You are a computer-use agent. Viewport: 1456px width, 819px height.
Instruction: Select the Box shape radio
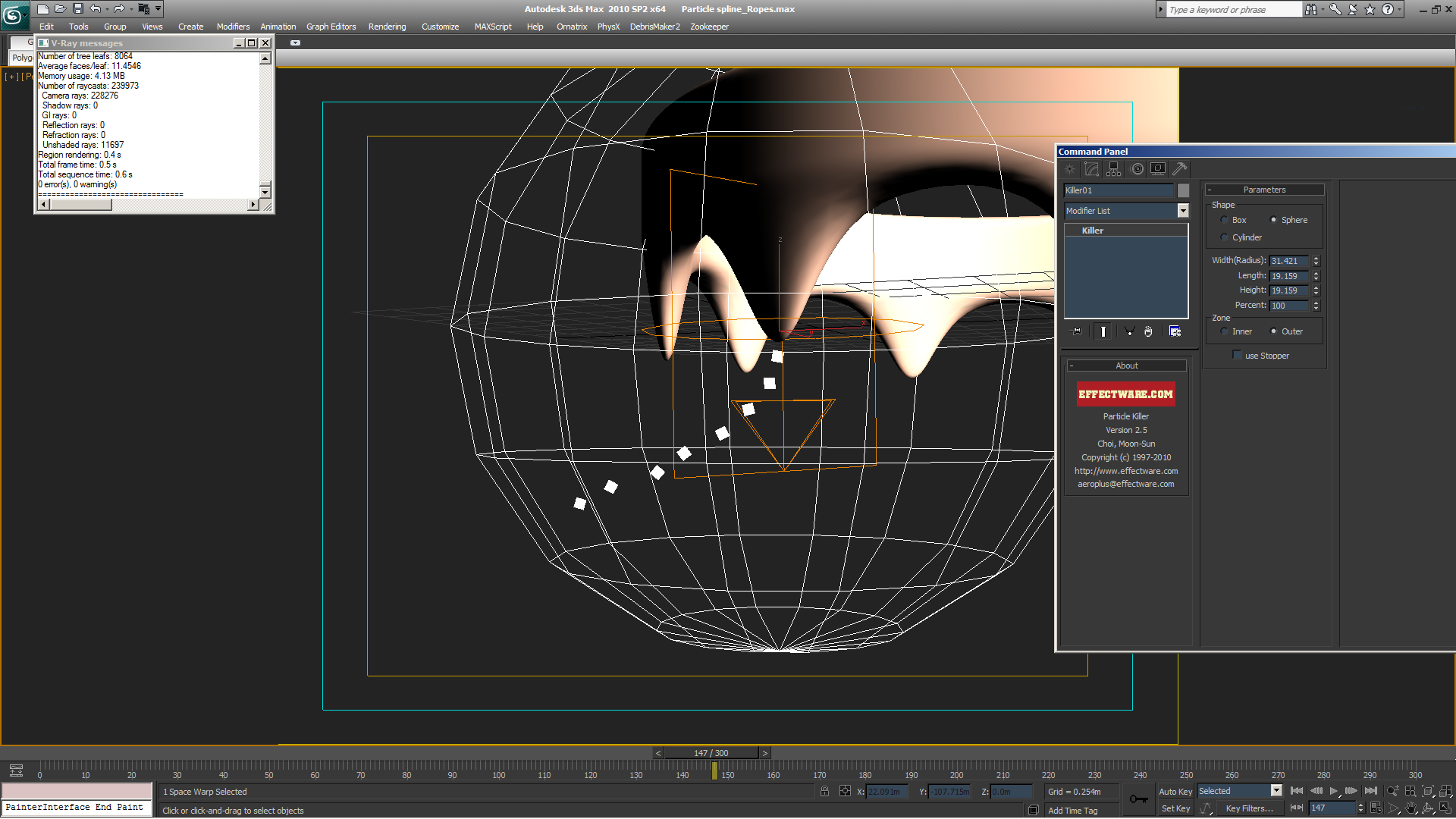(x=1224, y=220)
